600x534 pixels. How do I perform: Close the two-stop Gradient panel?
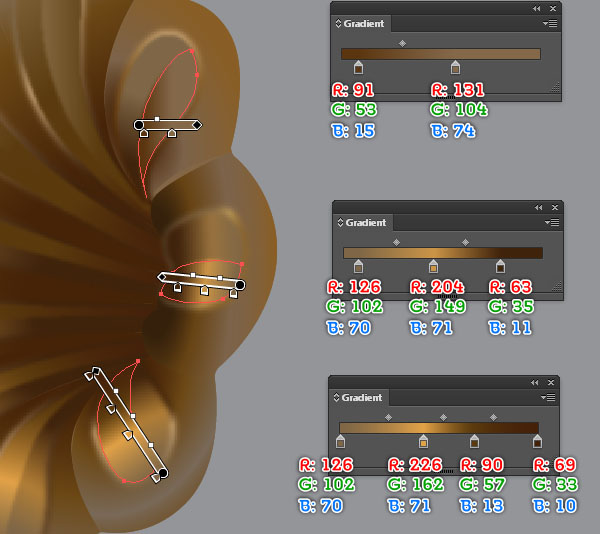click(553, 8)
